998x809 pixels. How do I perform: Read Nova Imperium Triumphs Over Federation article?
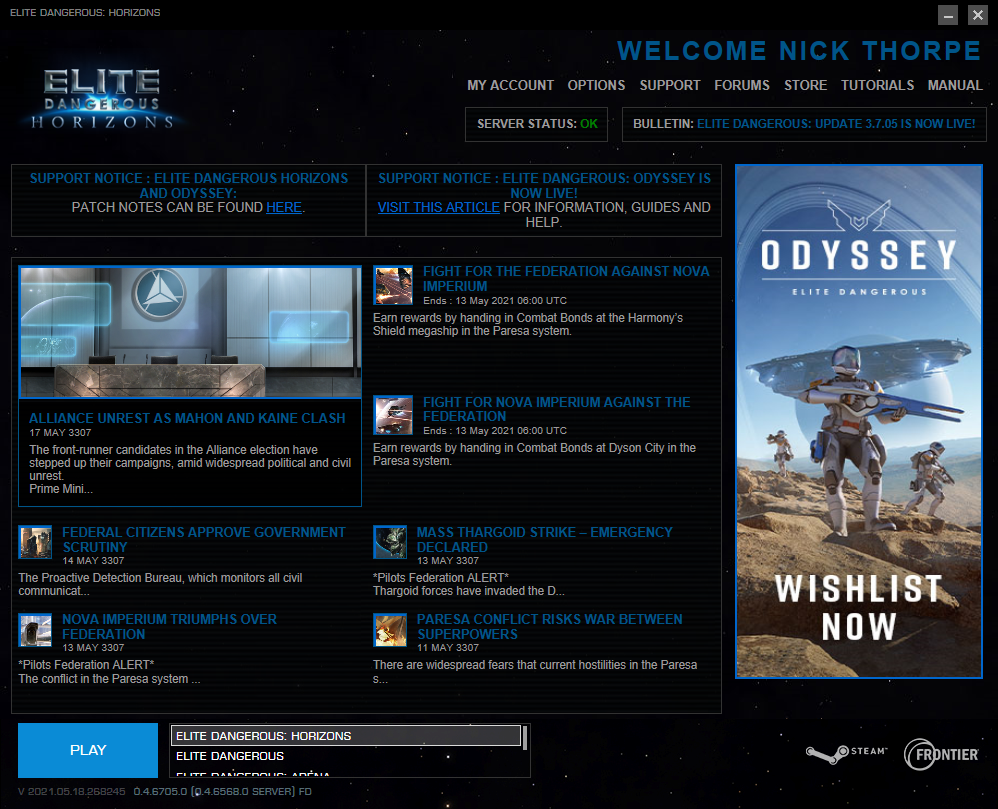pos(169,627)
